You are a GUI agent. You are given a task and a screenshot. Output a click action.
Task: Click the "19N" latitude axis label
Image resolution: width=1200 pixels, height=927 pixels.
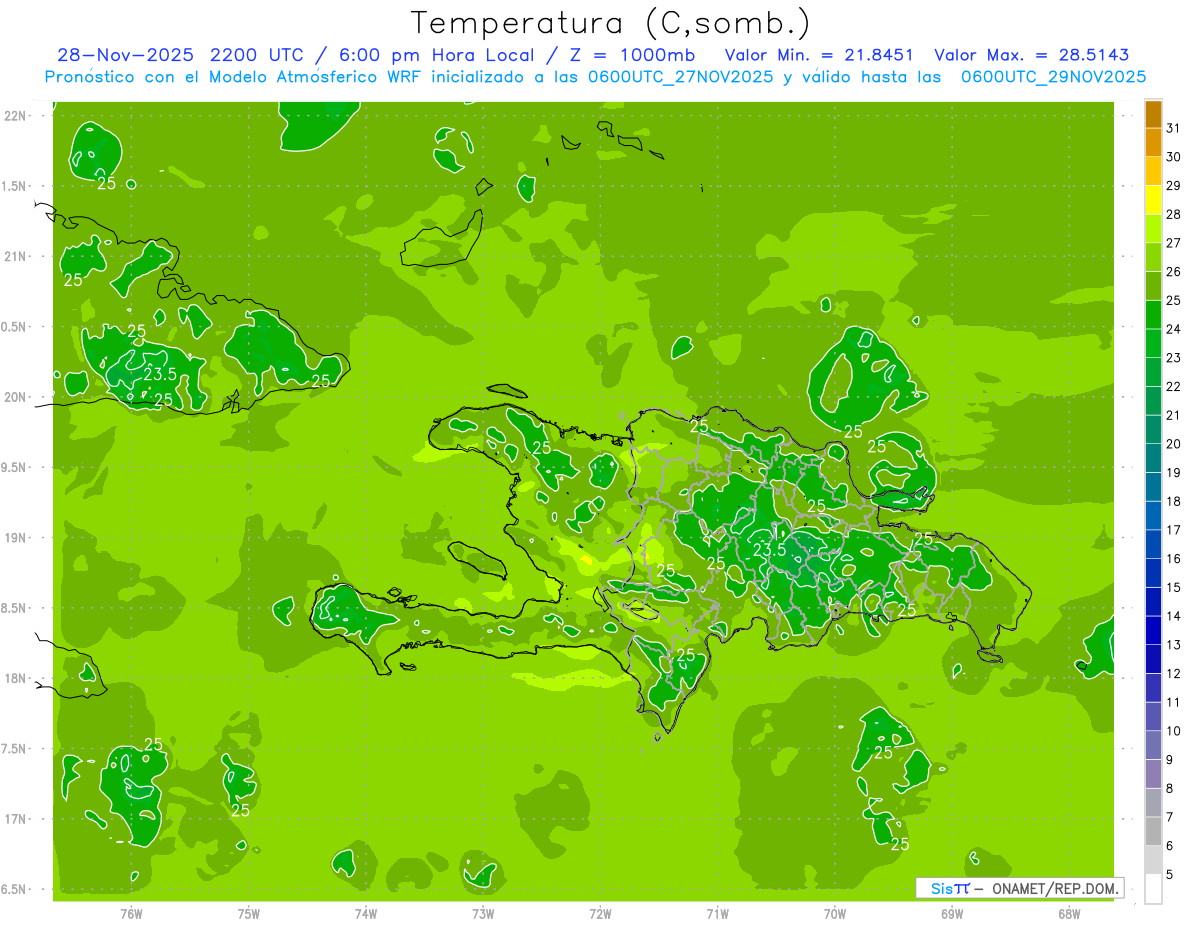click(x=15, y=538)
